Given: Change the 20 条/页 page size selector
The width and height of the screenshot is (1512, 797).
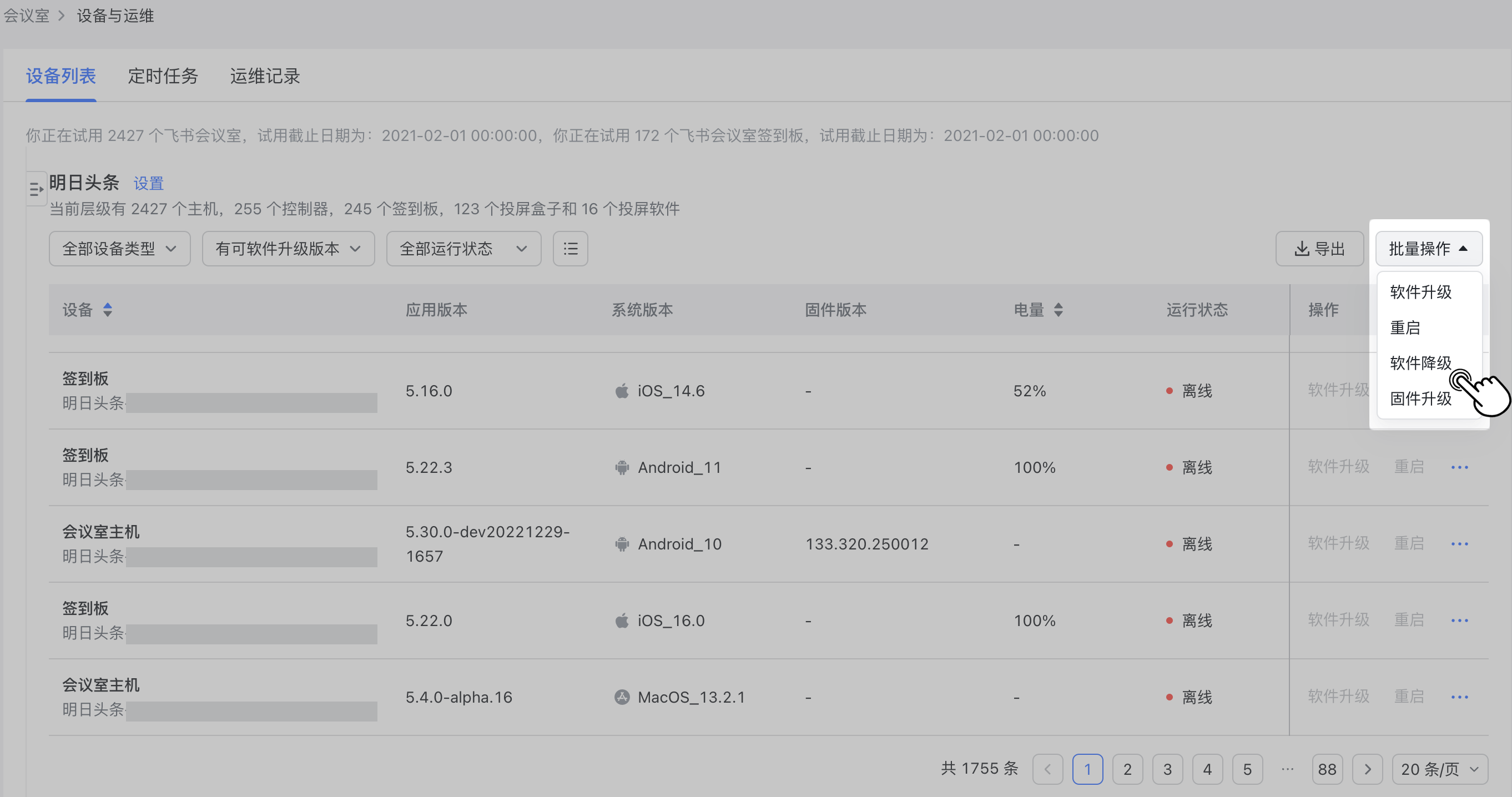Looking at the screenshot, I should tap(1439, 769).
